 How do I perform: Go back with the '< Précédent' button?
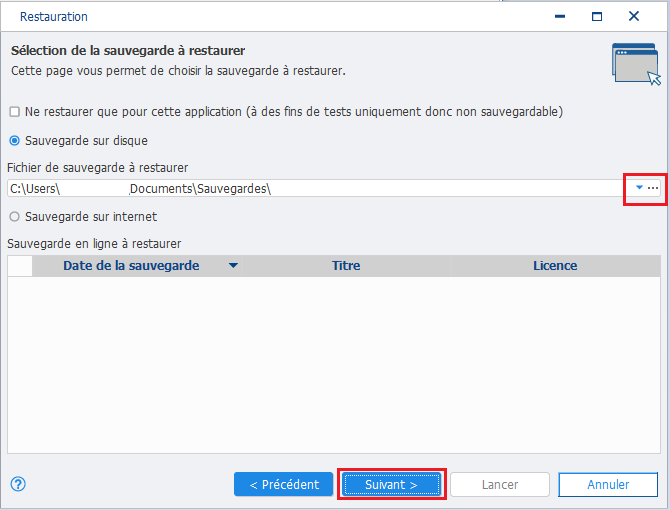point(284,484)
